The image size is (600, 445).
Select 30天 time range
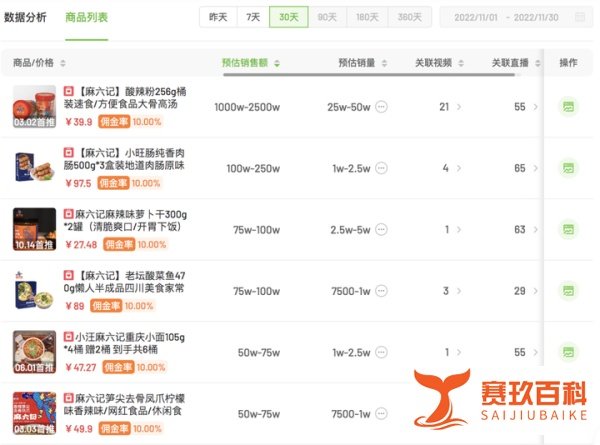click(x=289, y=17)
